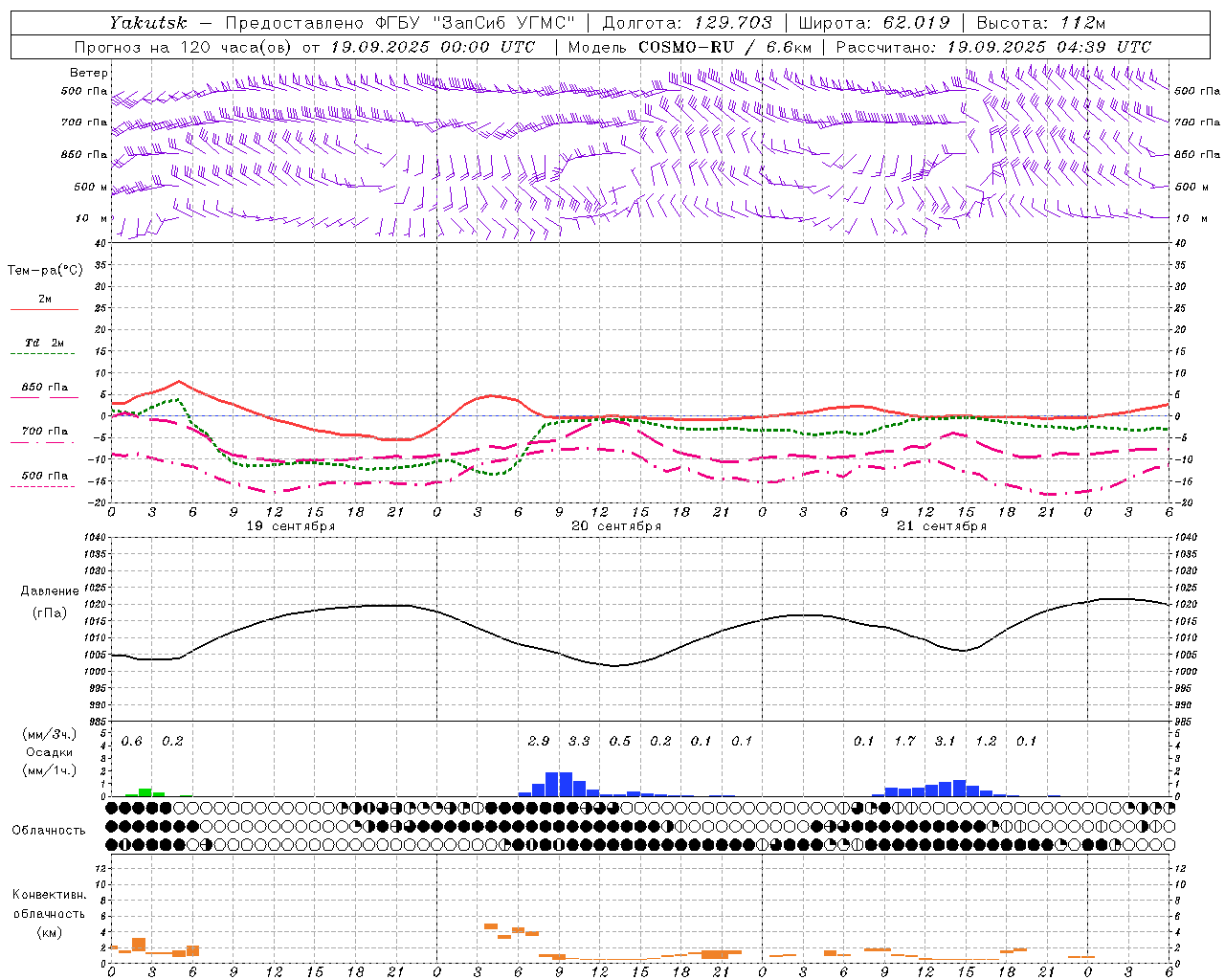Click the 21 сентября date label
1225x980 pixels.
click(942, 526)
